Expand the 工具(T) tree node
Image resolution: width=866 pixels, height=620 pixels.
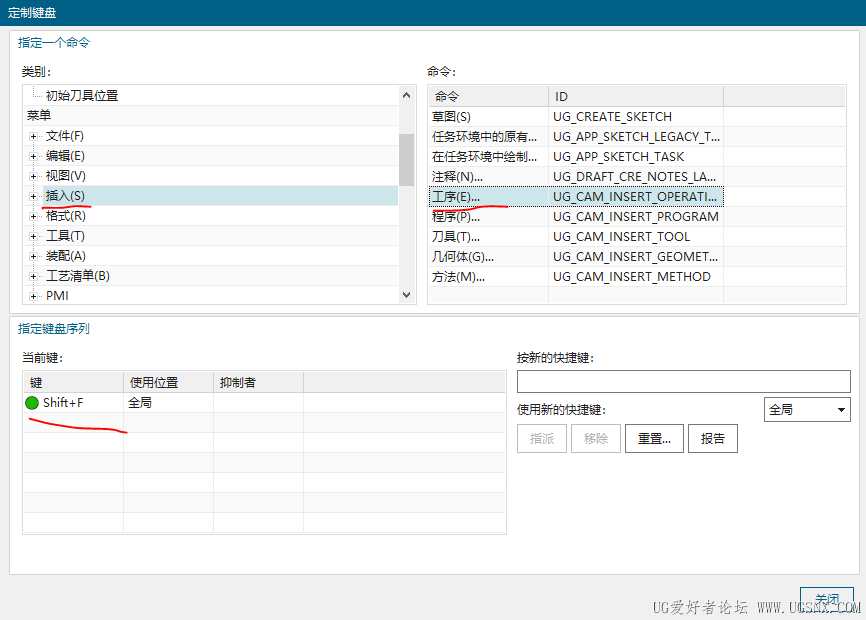(x=33, y=236)
